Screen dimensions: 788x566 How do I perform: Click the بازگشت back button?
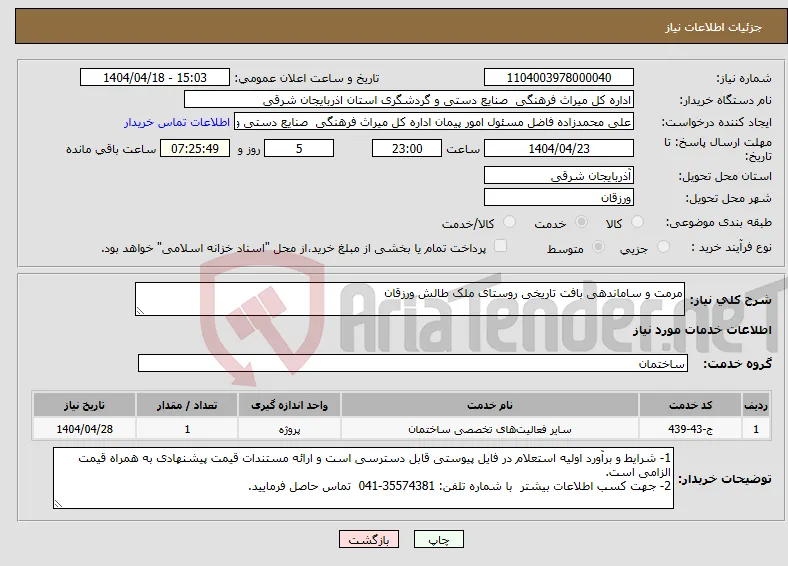pos(369,539)
